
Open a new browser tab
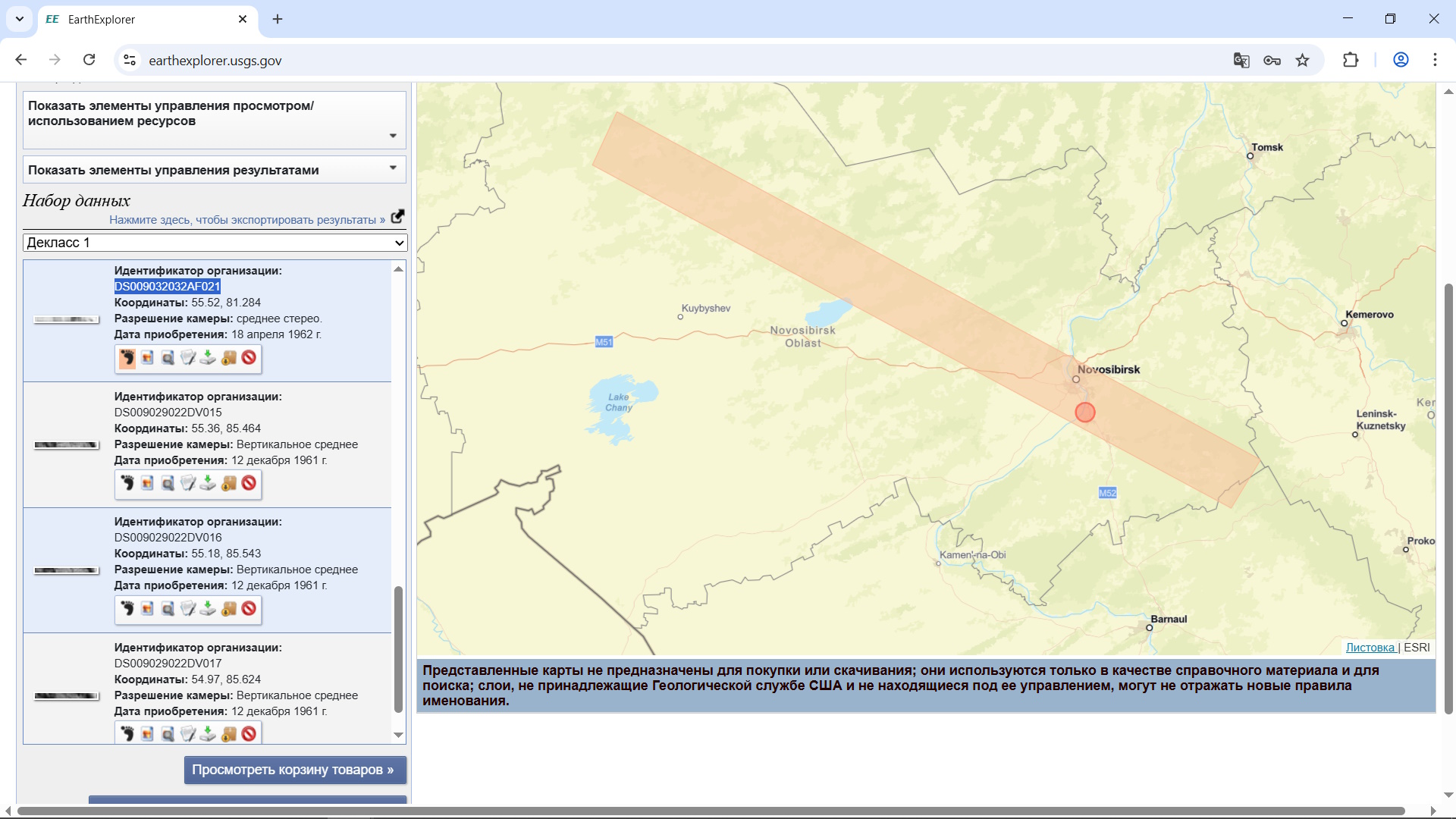[278, 19]
